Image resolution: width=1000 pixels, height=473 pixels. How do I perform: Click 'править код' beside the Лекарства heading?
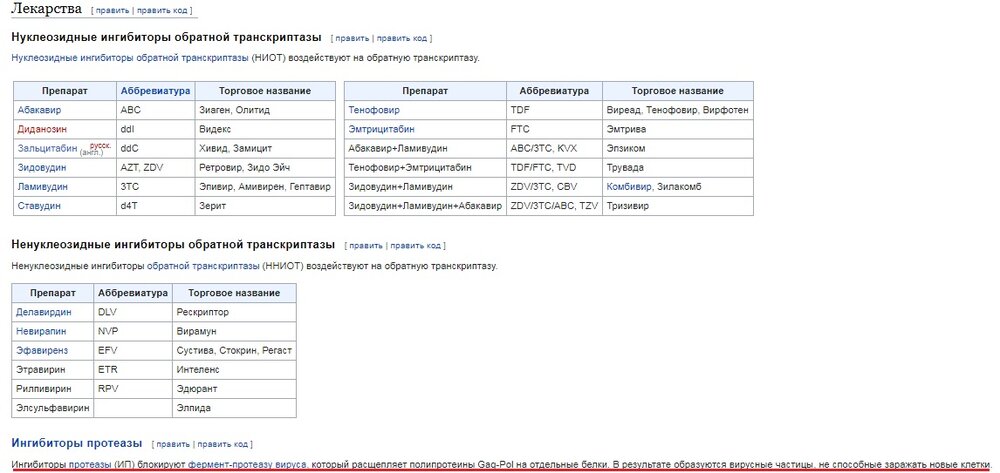[163, 10]
